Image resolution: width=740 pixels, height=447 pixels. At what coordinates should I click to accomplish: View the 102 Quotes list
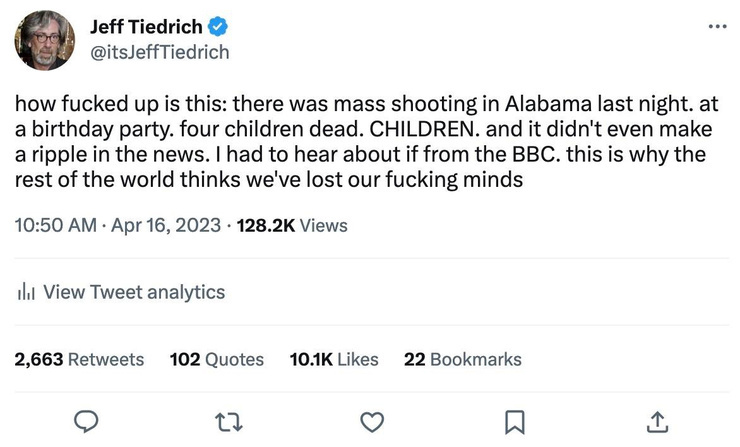point(217,359)
